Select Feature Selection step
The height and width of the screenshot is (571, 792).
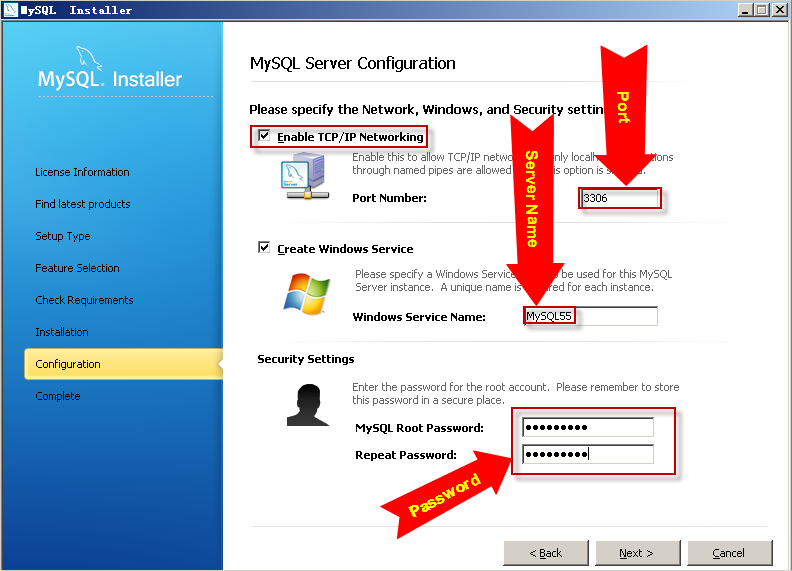pyautogui.click(x=77, y=268)
